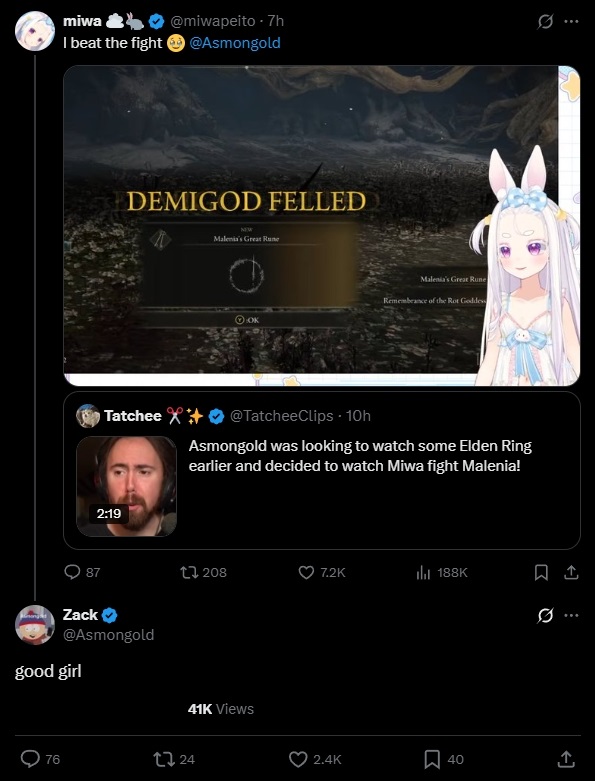This screenshot has height=781, width=595.
Task: Visit @TatcheeClips quoted profile handle
Action: (x=281, y=416)
